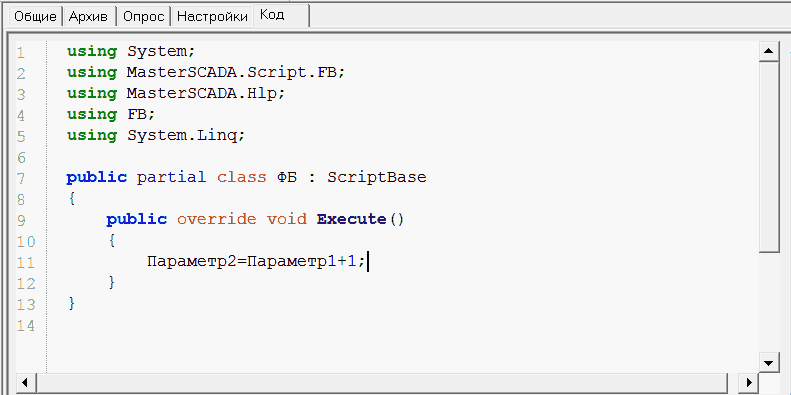The image size is (791, 395).
Task: Click line number 6 in gutter
Action: (21, 158)
